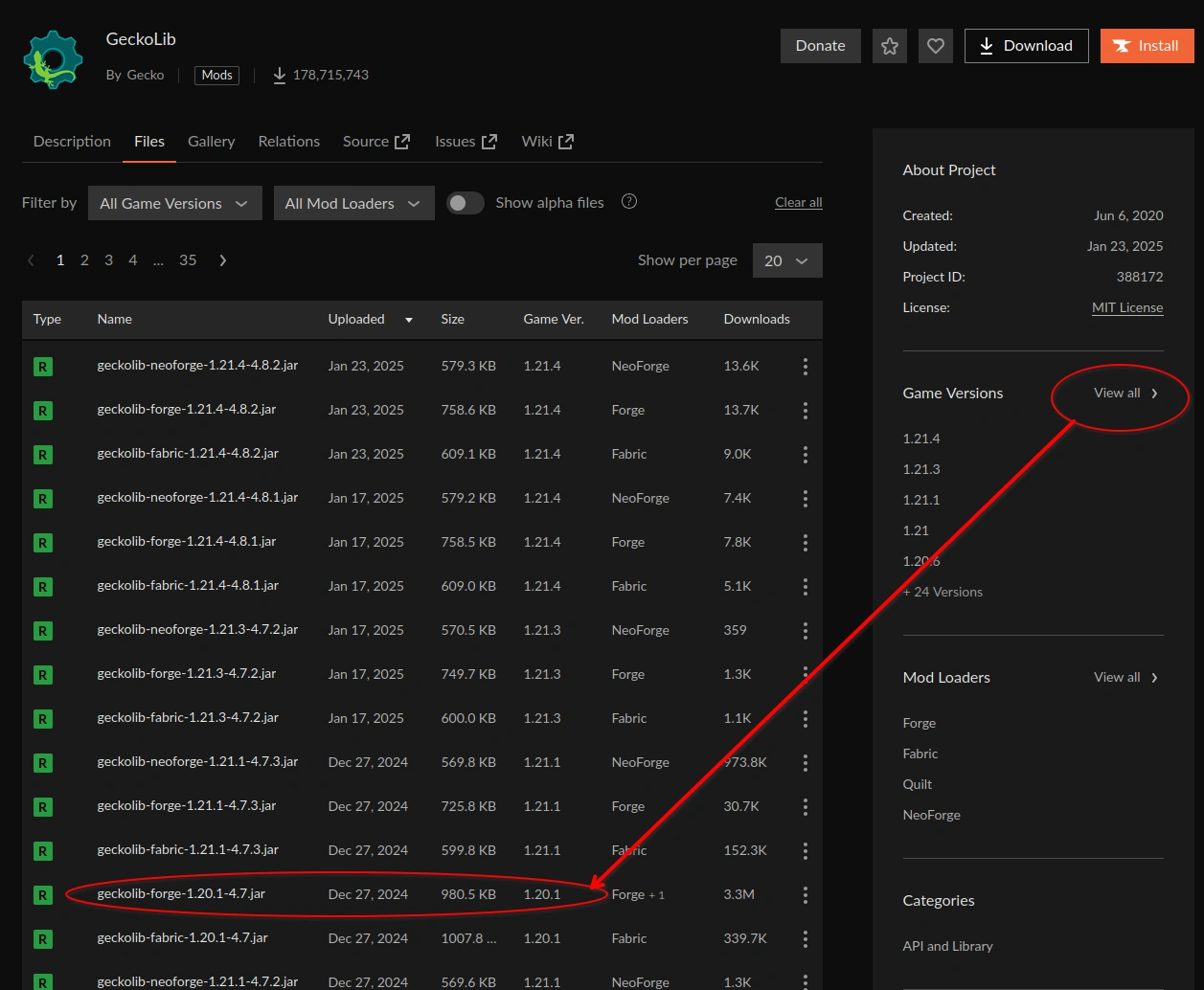Open the Gallery tab
Image resolution: width=1204 pixels, height=990 pixels.
[x=211, y=142]
